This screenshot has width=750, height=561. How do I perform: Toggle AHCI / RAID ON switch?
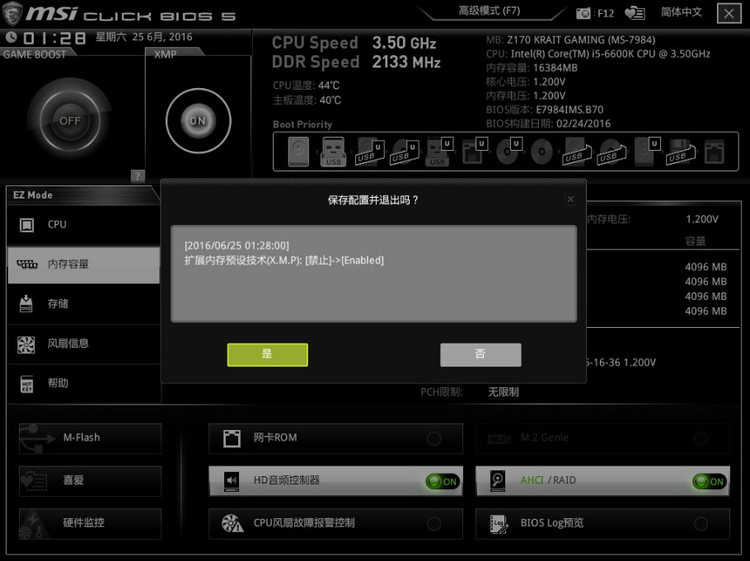click(x=709, y=481)
